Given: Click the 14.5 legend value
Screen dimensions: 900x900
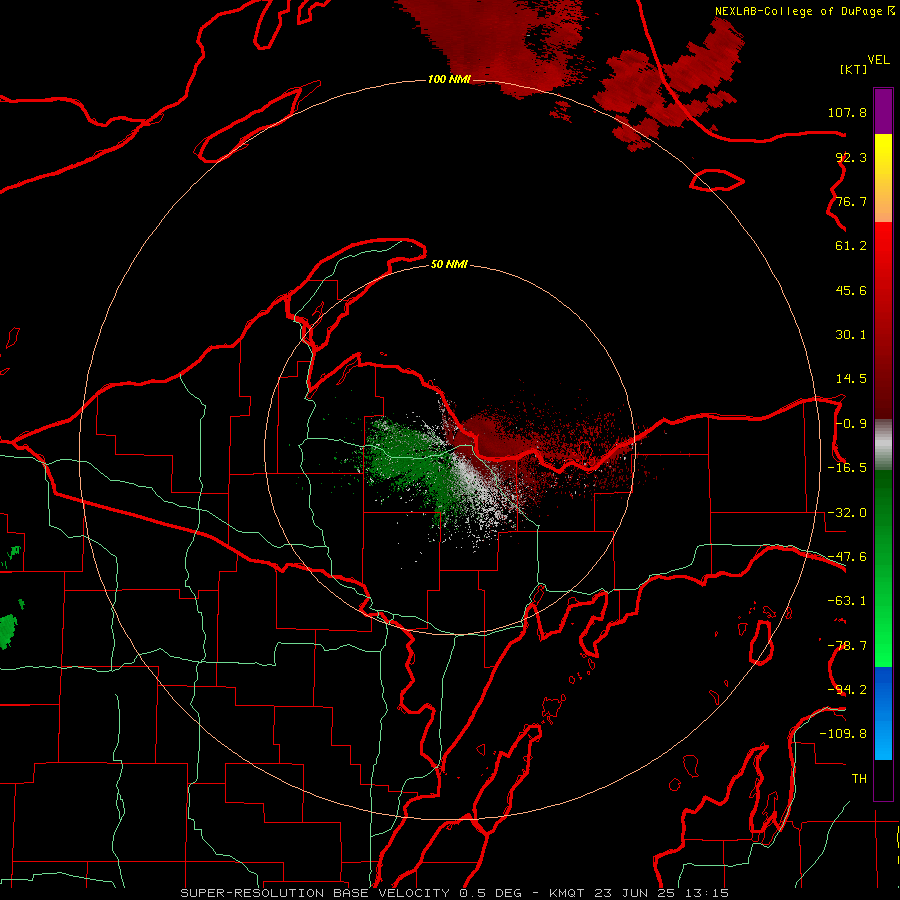Looking at the screenshot, I should pos(851,379).
